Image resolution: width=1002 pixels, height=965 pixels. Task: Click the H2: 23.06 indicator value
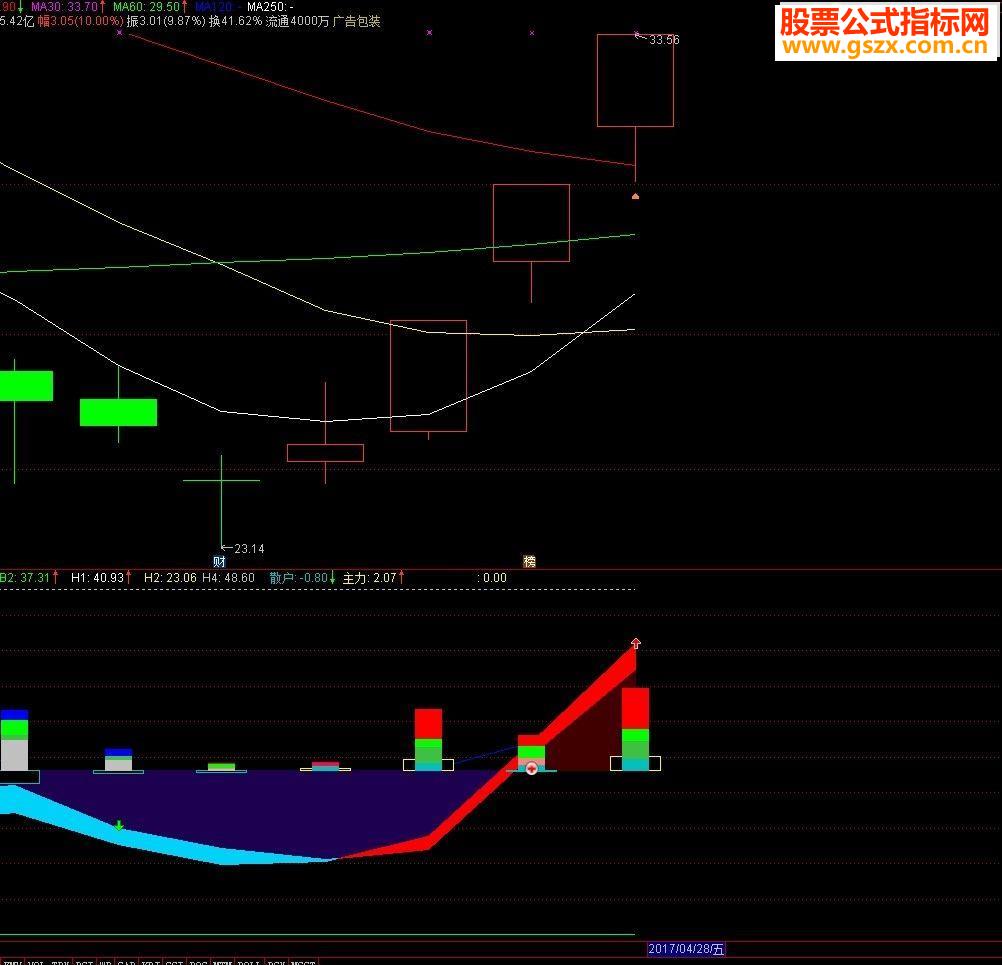170,578
